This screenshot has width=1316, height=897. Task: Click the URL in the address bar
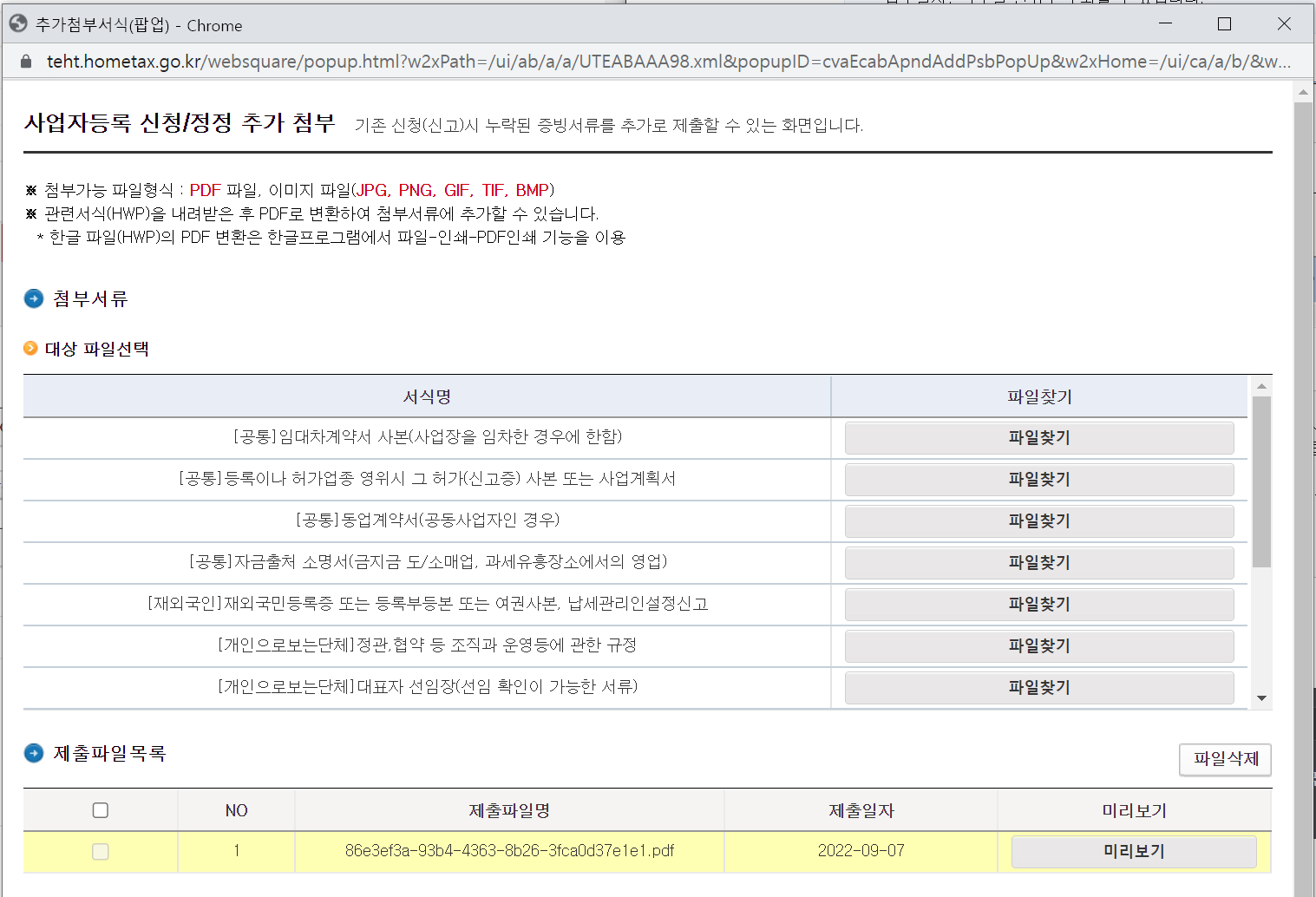(x=668, y=62)
